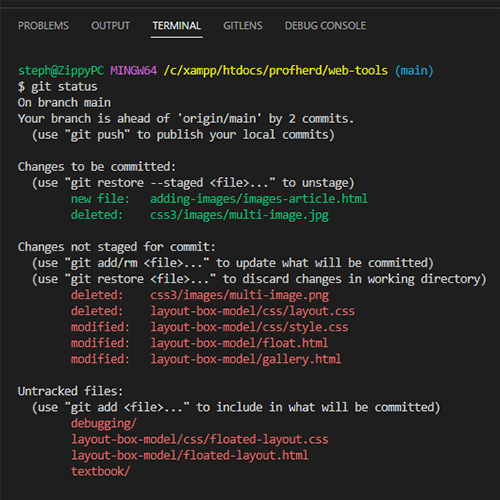Click the untracked textbook/ folder entry
This screenshot has height=500, width=500.
click(x=100, y=471)
